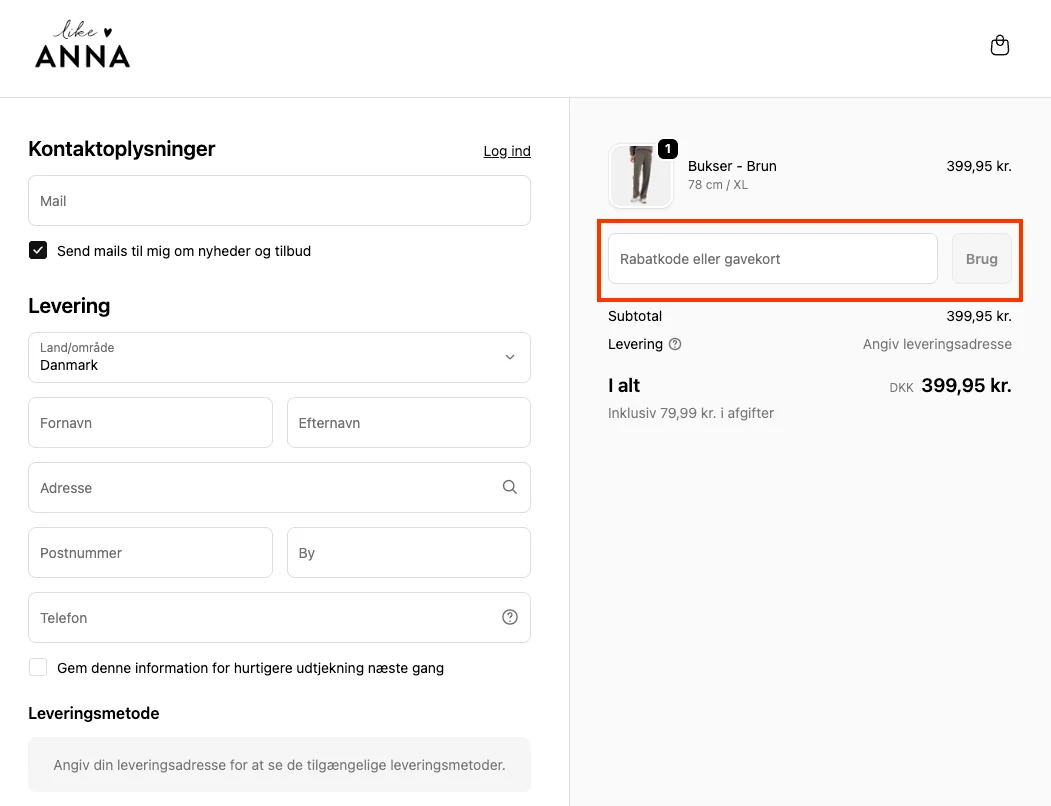Viewport: 1051px width, 806px height.
Task: Focus the Postnummer input box
Action: coord(150,553)
